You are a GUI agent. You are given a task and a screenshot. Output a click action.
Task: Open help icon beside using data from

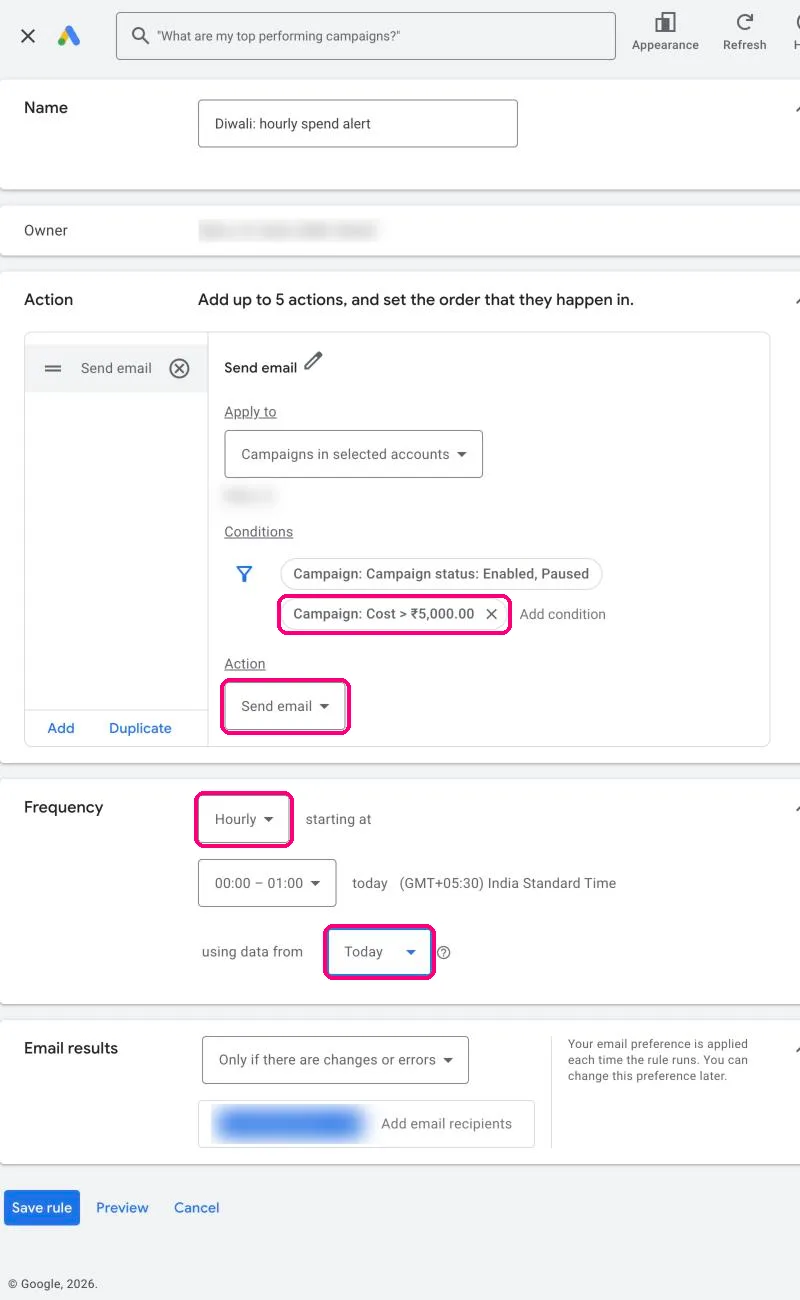(444, 952)
